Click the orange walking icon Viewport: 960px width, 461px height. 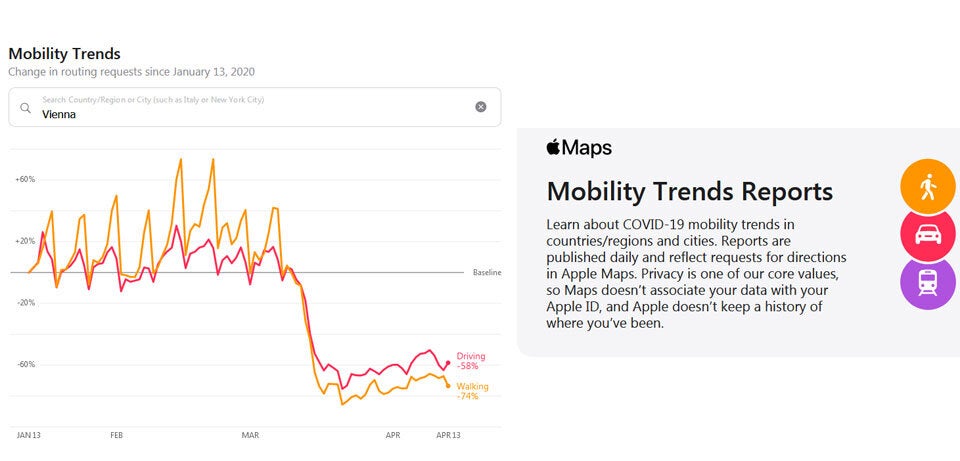tap(928, 187)
